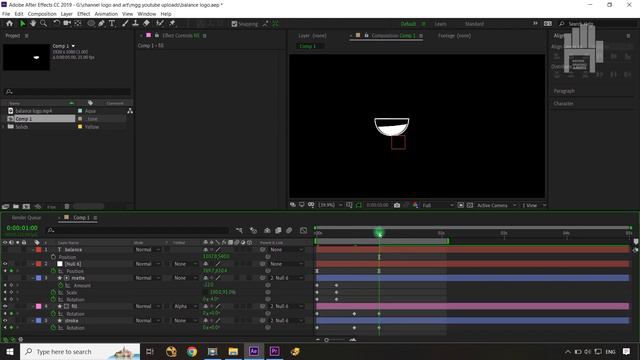Select the Zoom magnifier tool
The height and width of the screenshot is (360, 640).
click(x=43, y=24)
